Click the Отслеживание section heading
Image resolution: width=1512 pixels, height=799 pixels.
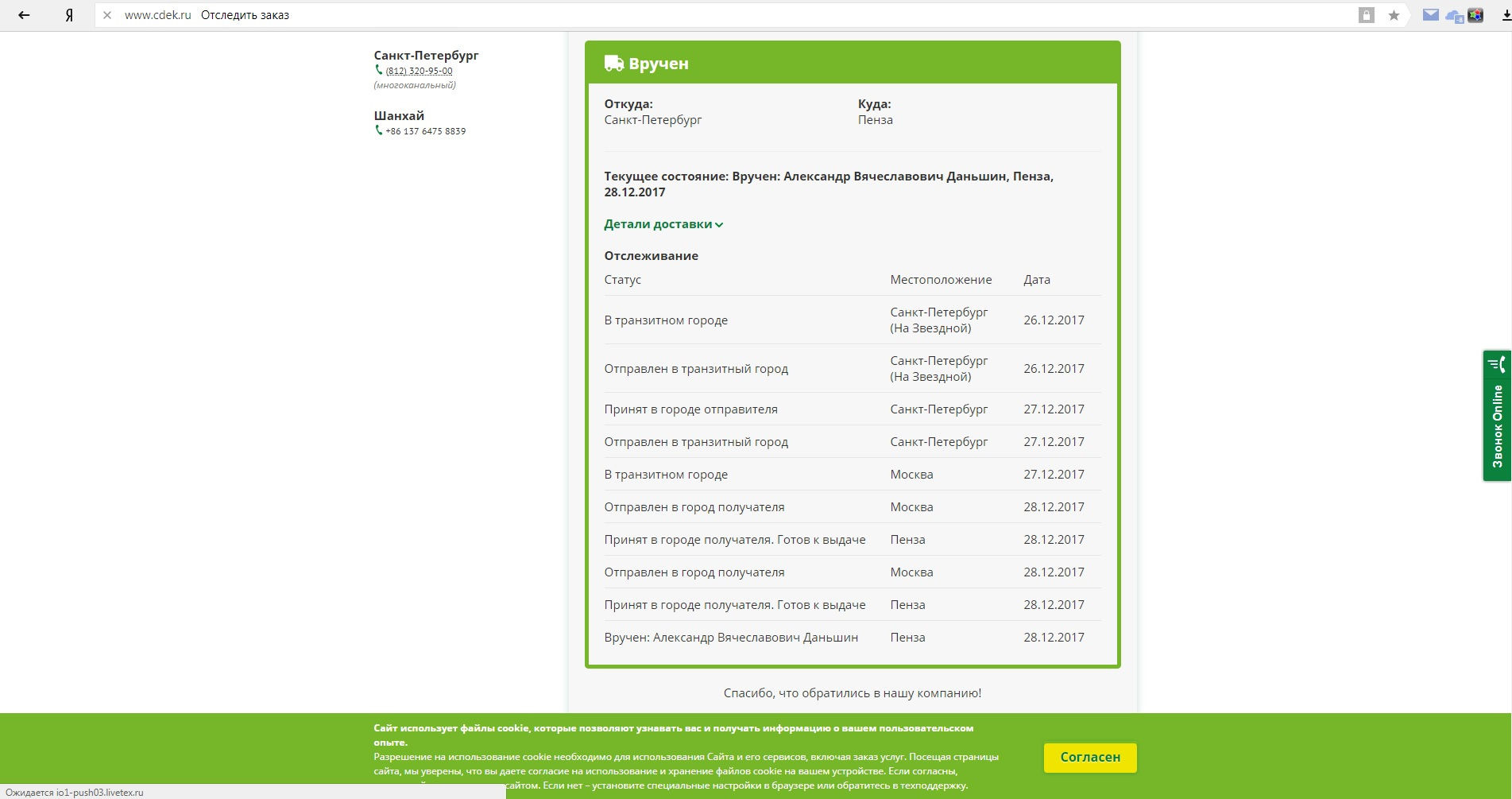651,256
